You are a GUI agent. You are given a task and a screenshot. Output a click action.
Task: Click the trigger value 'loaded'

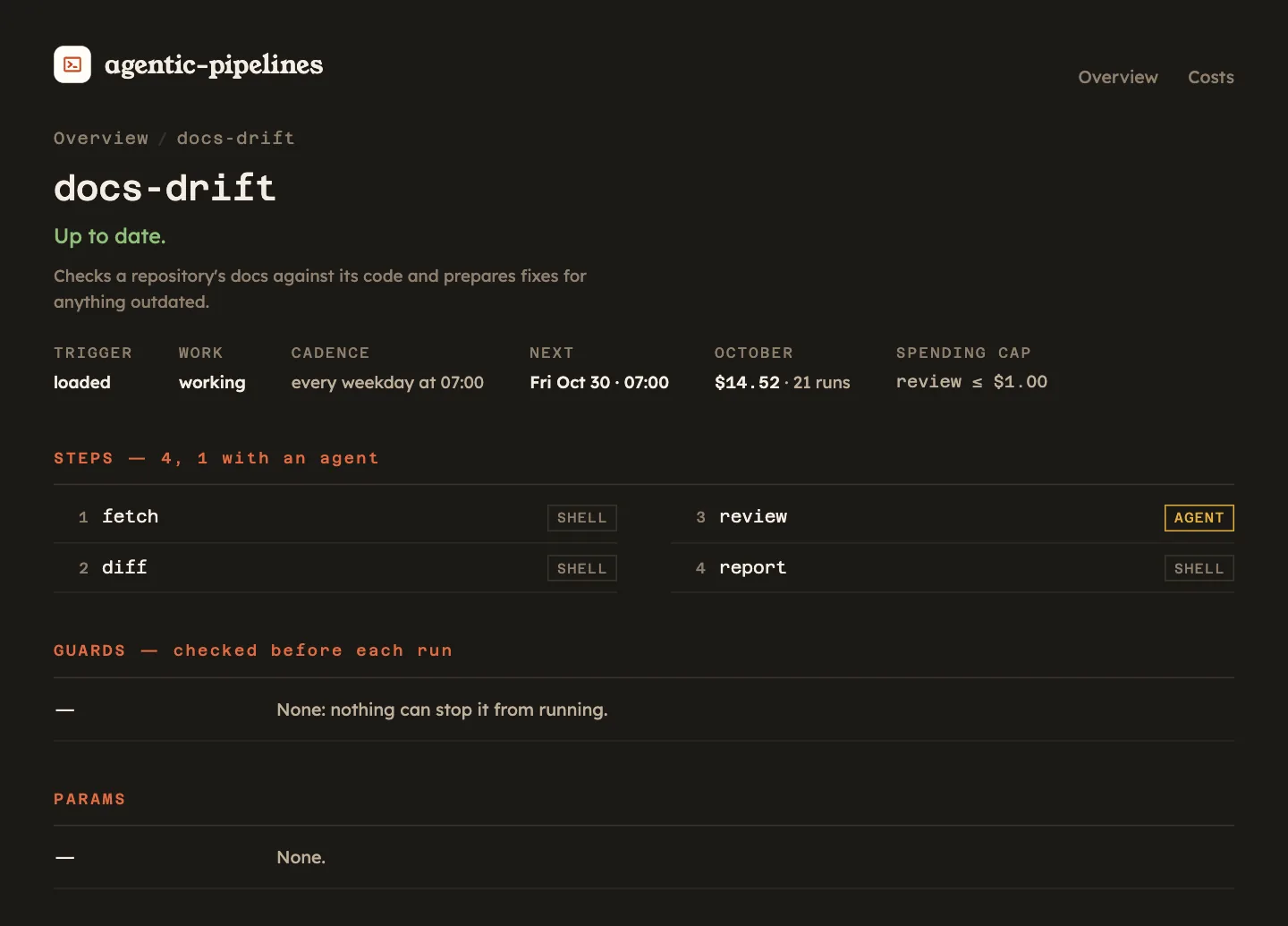pyautogui.click(x=82, y=382)
